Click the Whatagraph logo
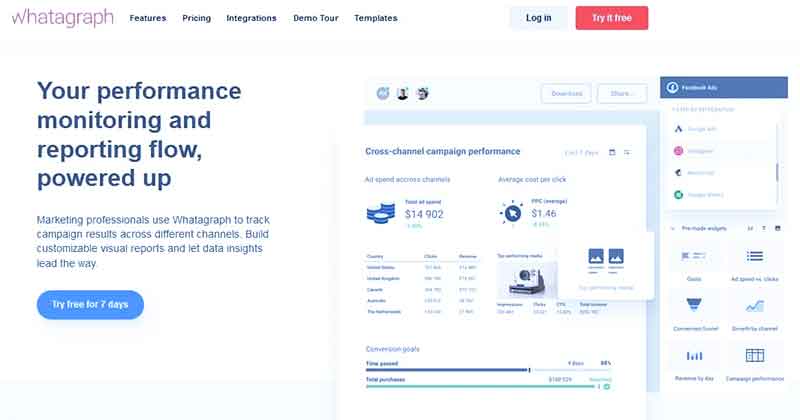Image resolution: width=800 pixels, height=420 pixels. pos(62,17)
